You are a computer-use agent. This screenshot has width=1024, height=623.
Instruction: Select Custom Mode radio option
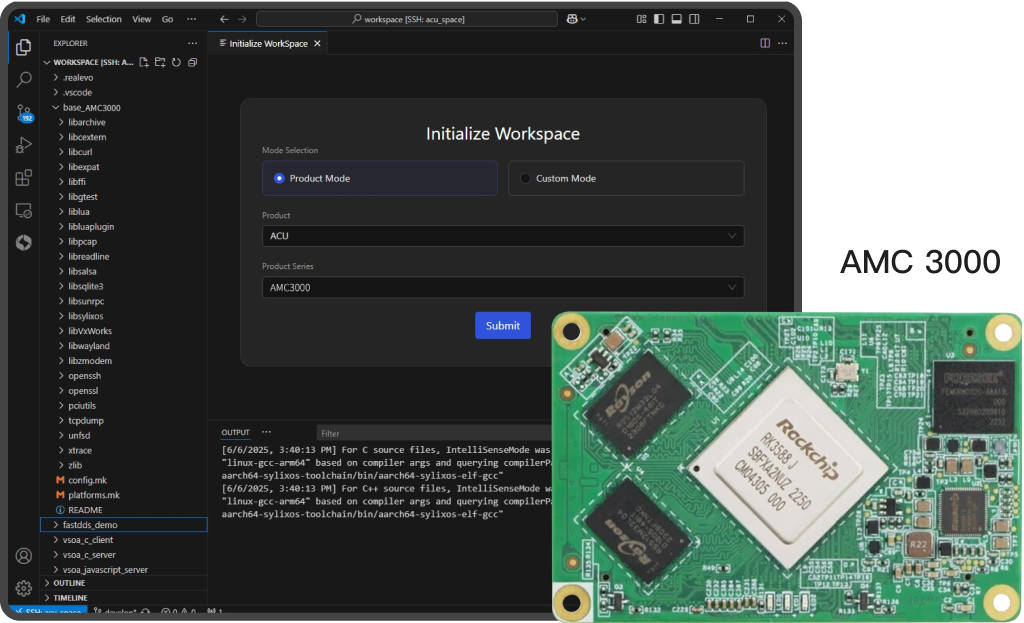tap(626, 178)
